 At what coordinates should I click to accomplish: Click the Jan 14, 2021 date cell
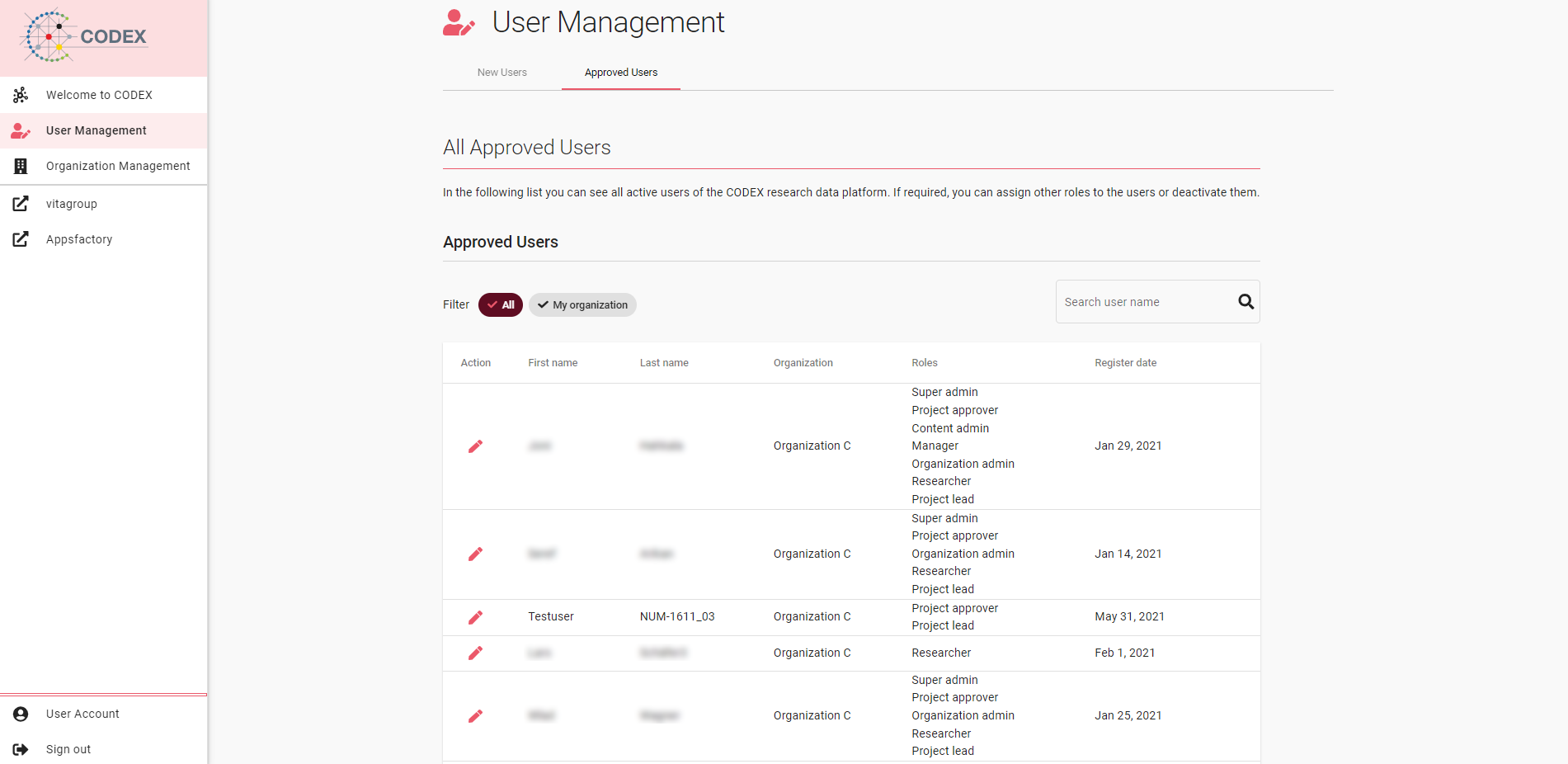[x=1128, y=554]
